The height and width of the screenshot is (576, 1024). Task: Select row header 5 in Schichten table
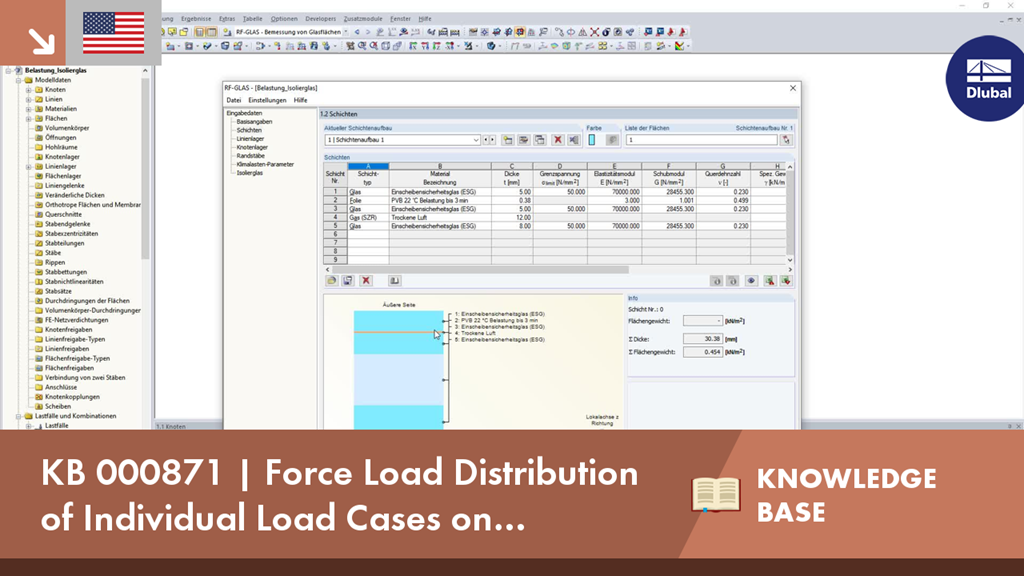(x=336, y=226)
